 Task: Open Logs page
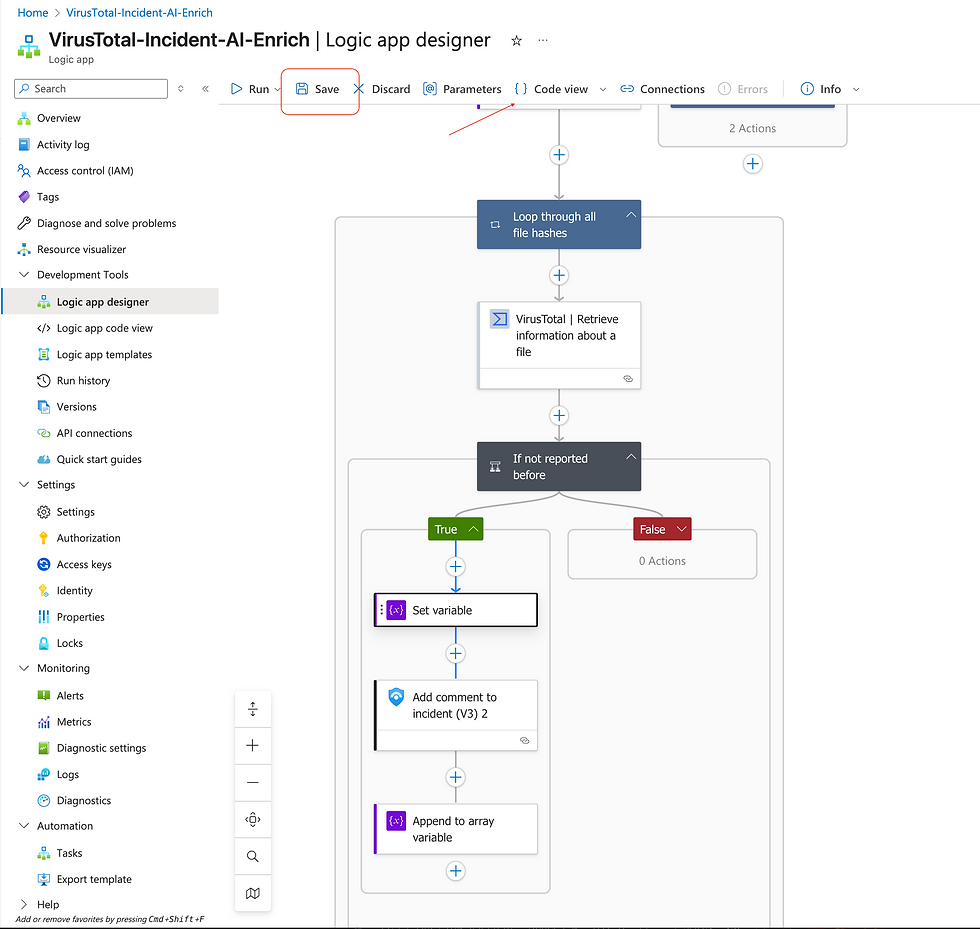click(x=68, y=775)
